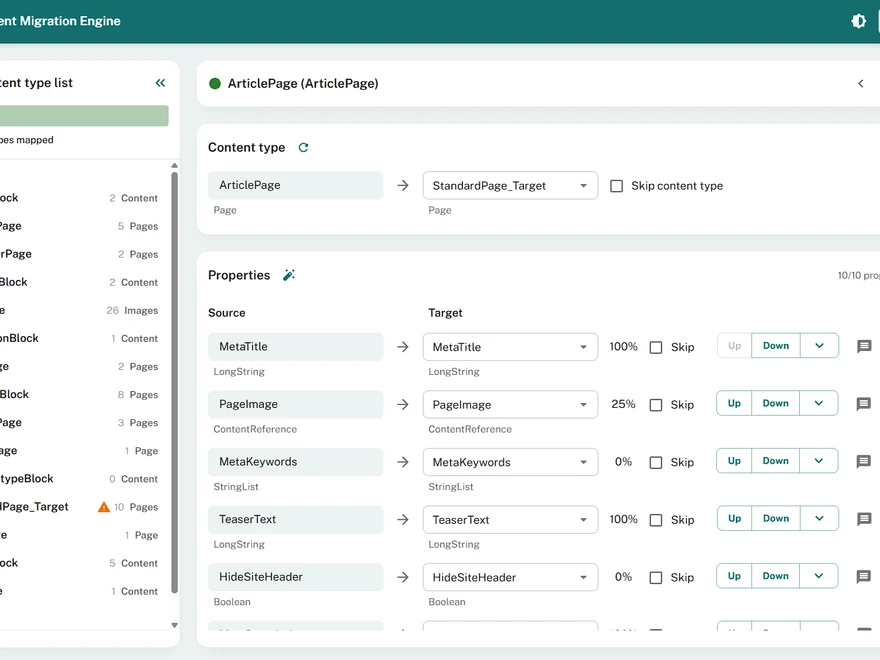Open the comment icon for MetaKeywords row
Viewport: 880px width, 660px height.
(862, 460)
